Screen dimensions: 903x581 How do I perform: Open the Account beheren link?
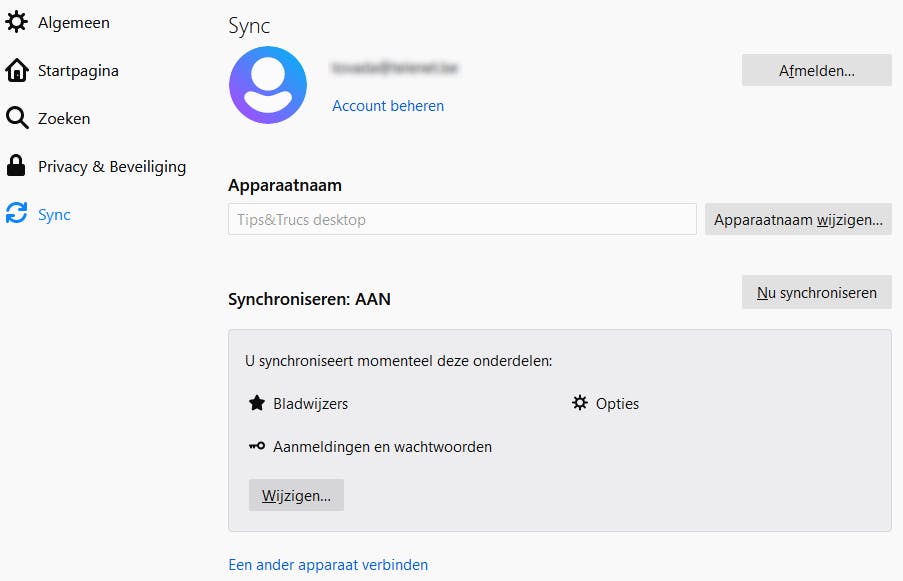[x=388, y=106]
